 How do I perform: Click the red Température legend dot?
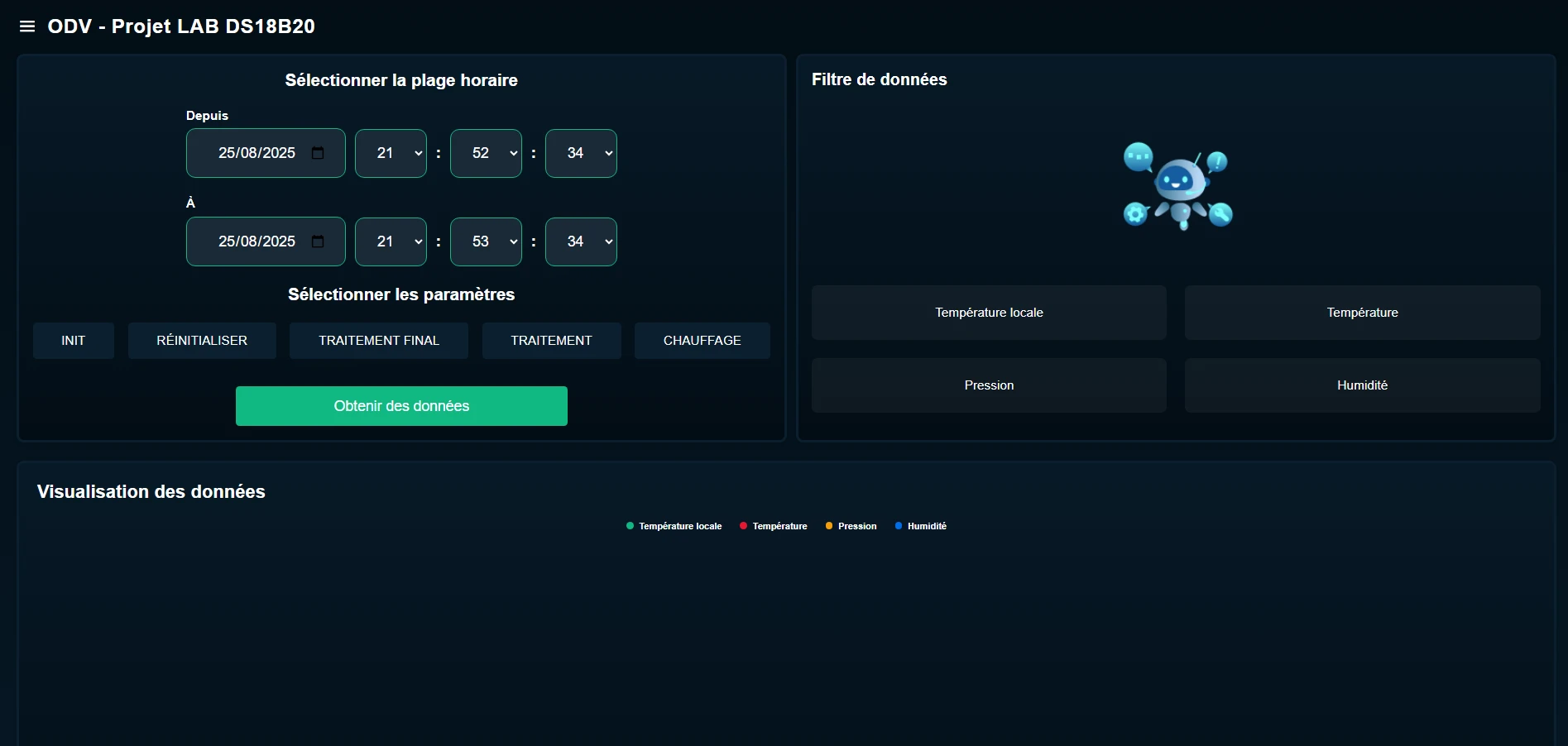pyautogui.click(x=743, y=526)
